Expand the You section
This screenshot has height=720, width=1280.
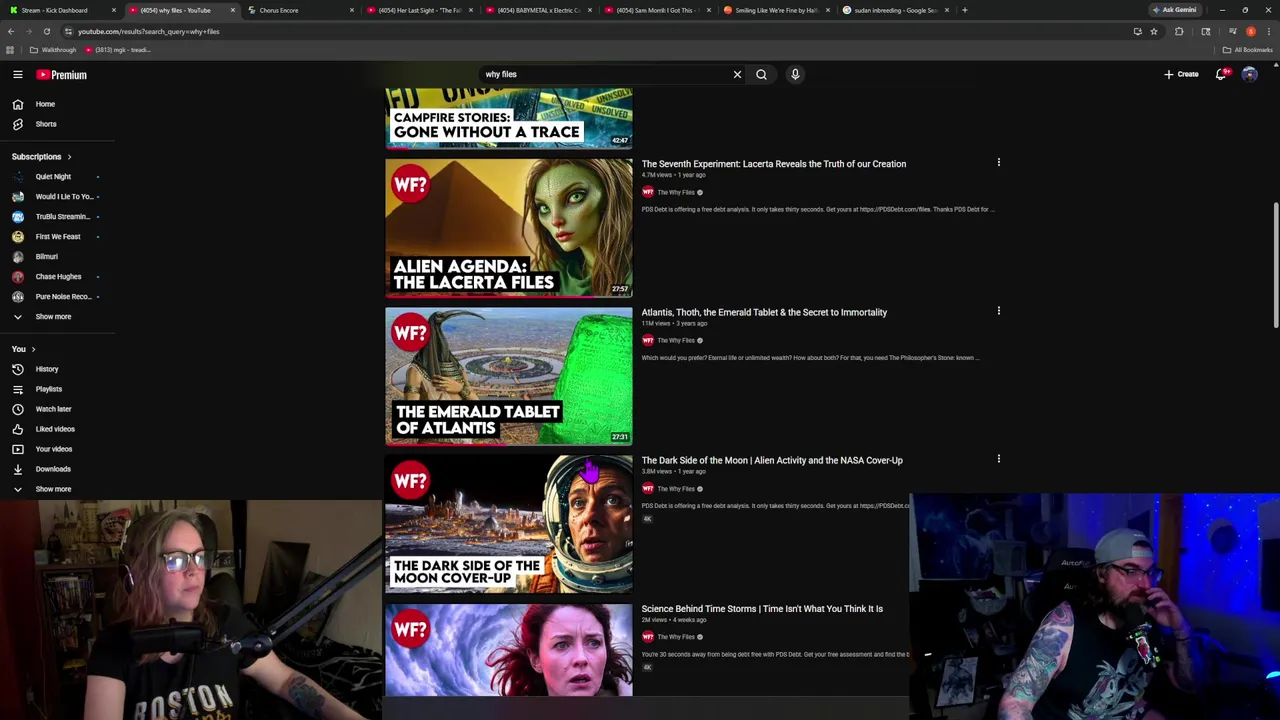click(24, 349)
